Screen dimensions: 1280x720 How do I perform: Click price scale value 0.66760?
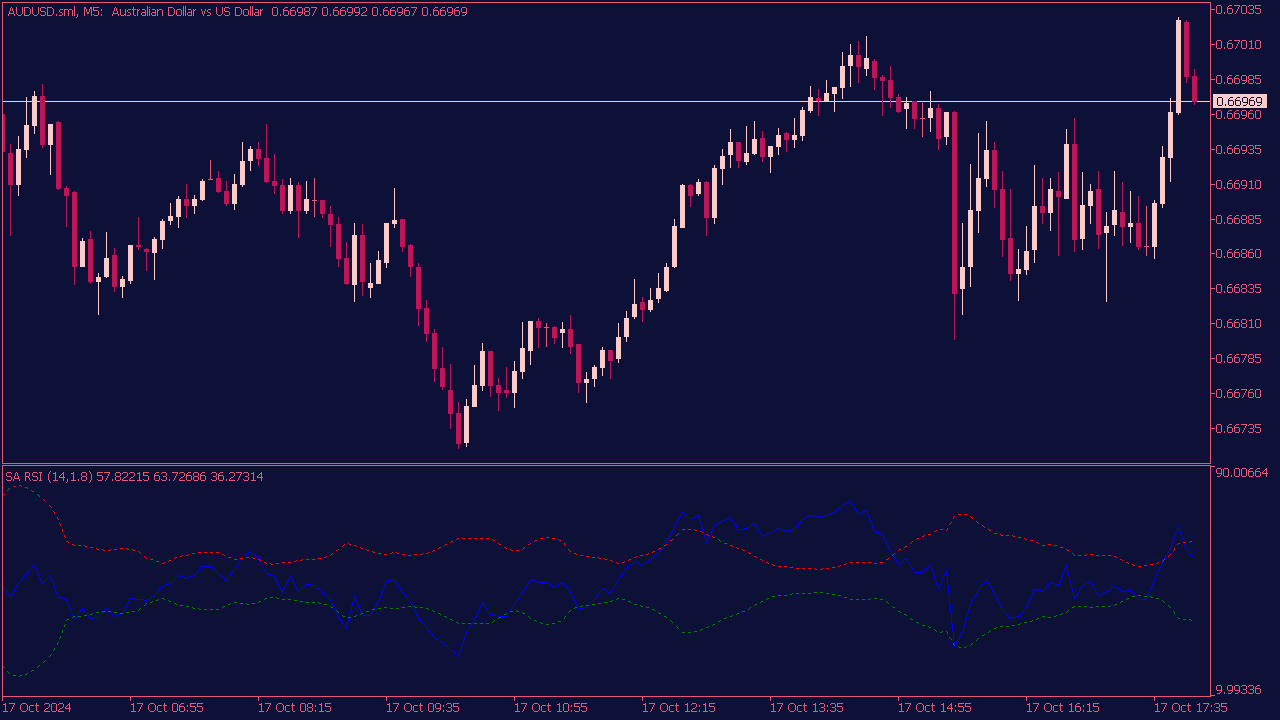pyautogui.click(x=1240, y=393)
